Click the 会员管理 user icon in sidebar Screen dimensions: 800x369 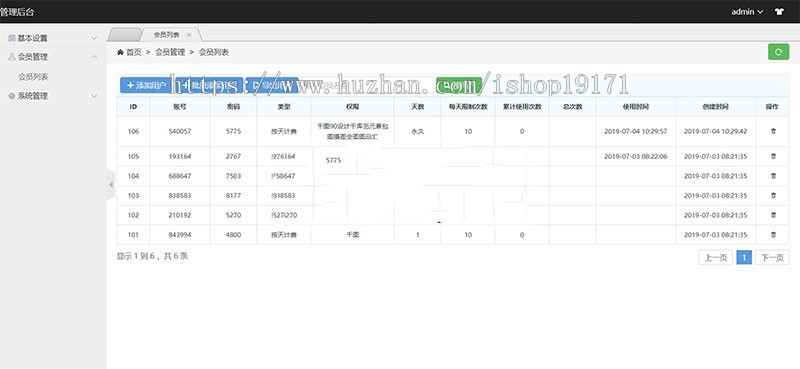coord(12,57)
